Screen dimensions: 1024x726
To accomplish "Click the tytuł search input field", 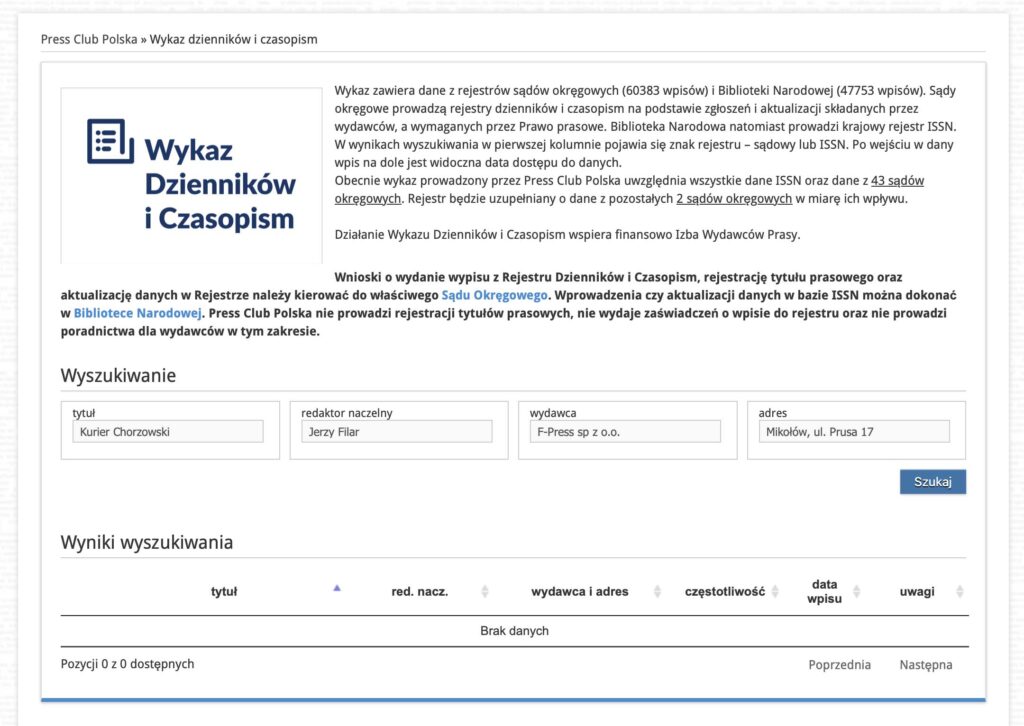I will [168, 432].
